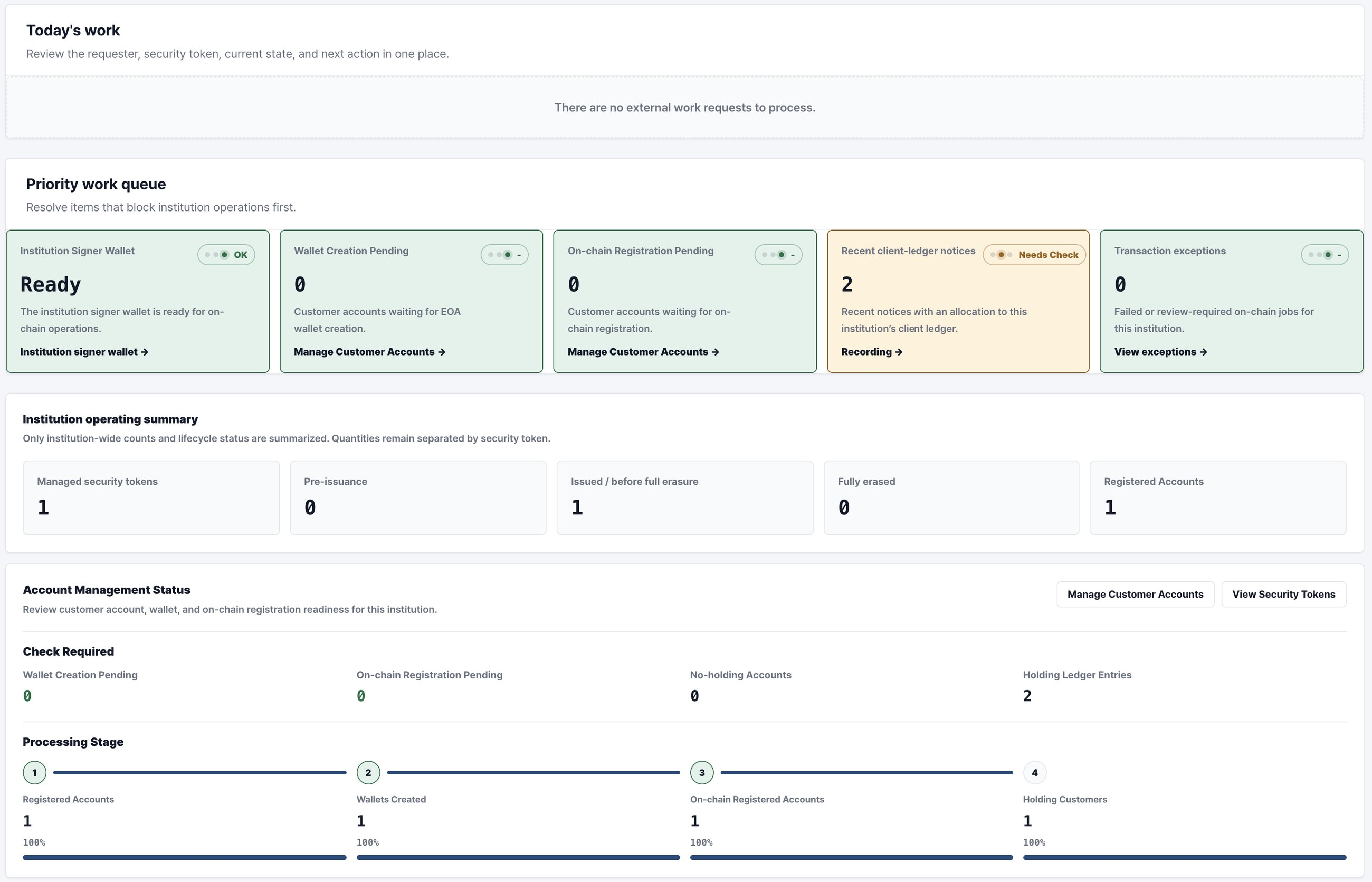
Task: Click the status indicator on Wallet Creation Pending card
Action: tap(504, 255)
